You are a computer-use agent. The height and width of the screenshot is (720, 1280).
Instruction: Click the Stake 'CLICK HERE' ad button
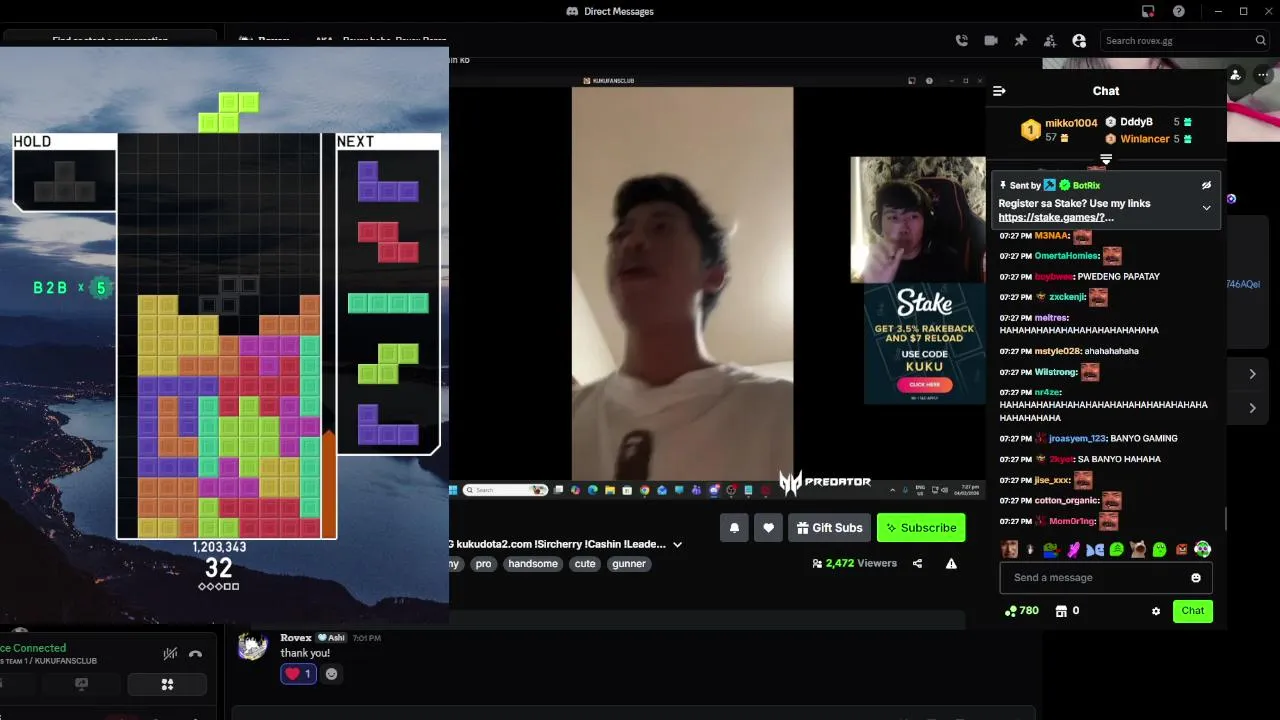point(924,385)
